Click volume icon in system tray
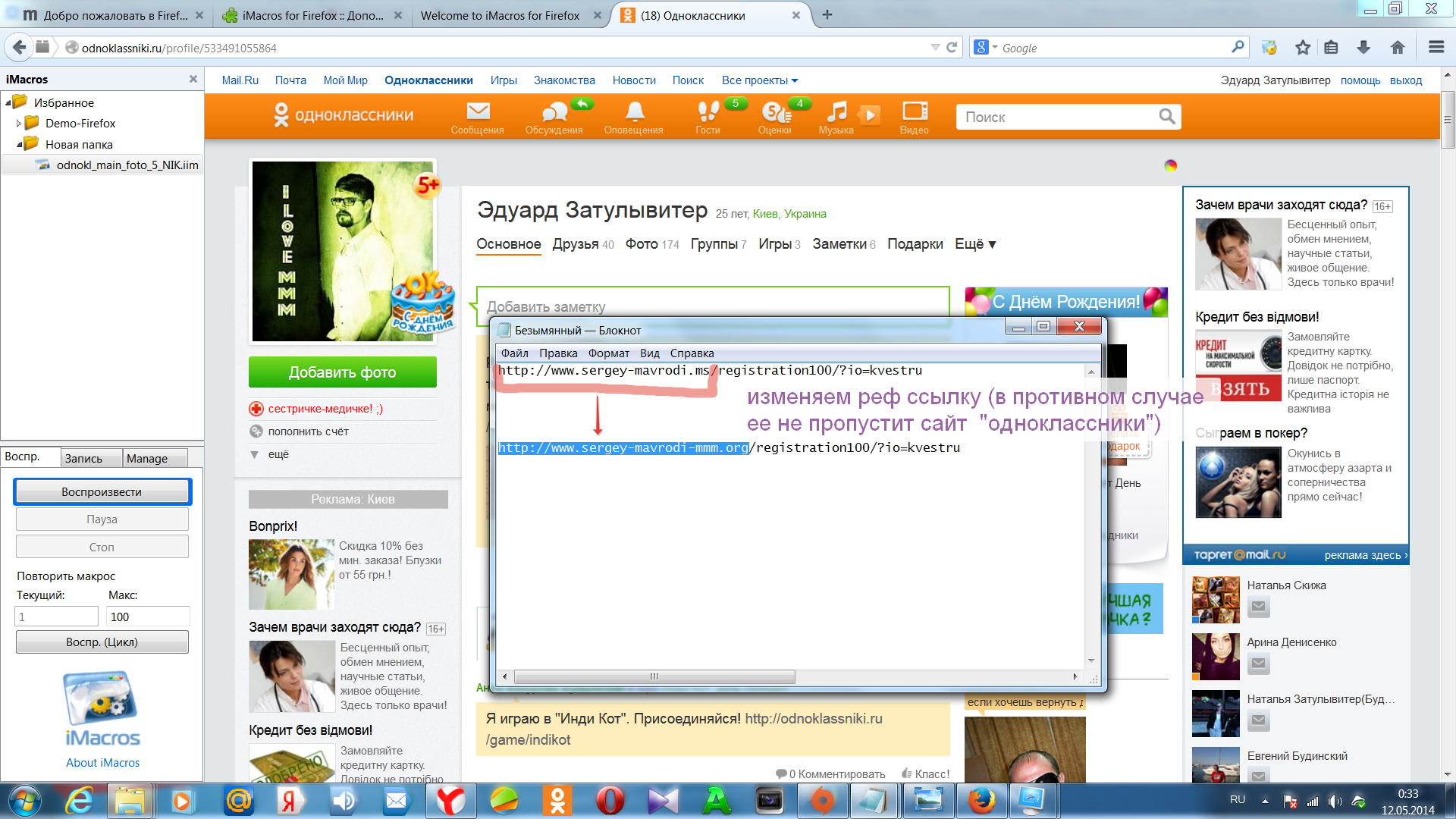This screenshot has height=819, width=1456. pyautogui.click(x=1335, y=801)
